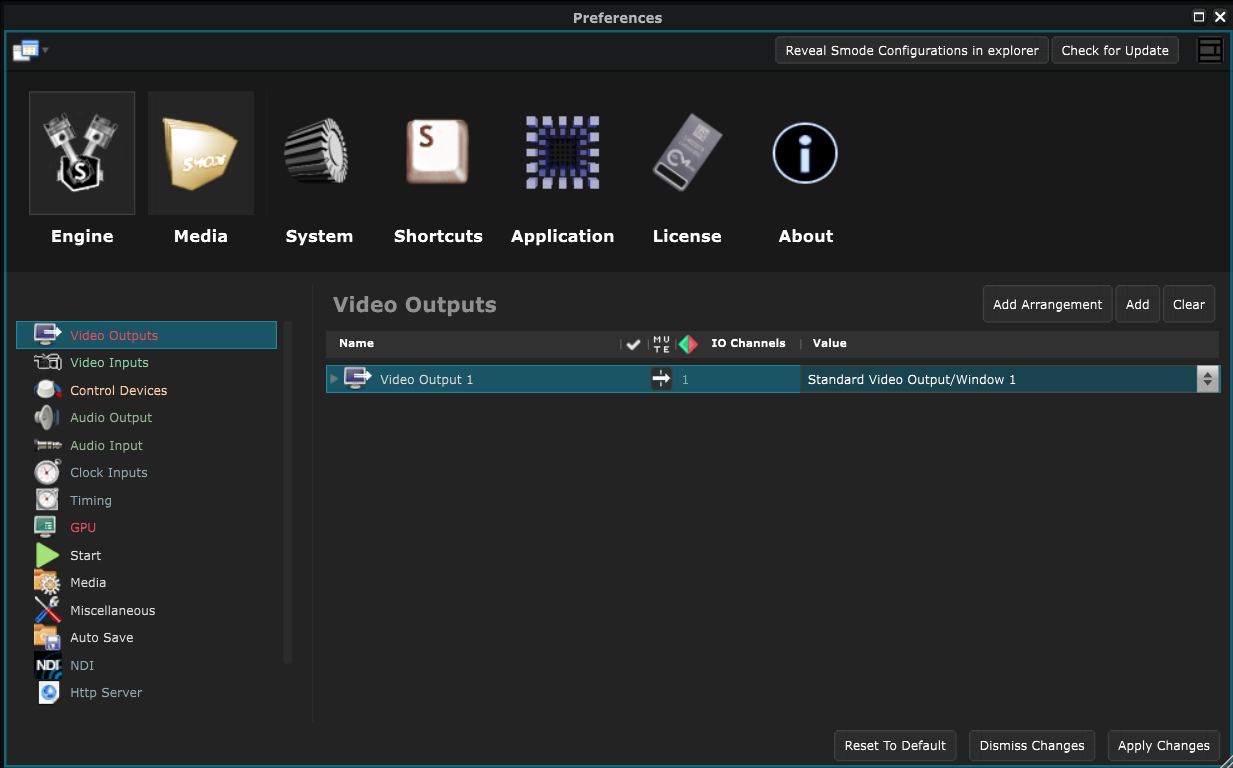The image size is (1233, 768).
Task: Click the Timing clock icon
Action: click(x=47, y=500)
